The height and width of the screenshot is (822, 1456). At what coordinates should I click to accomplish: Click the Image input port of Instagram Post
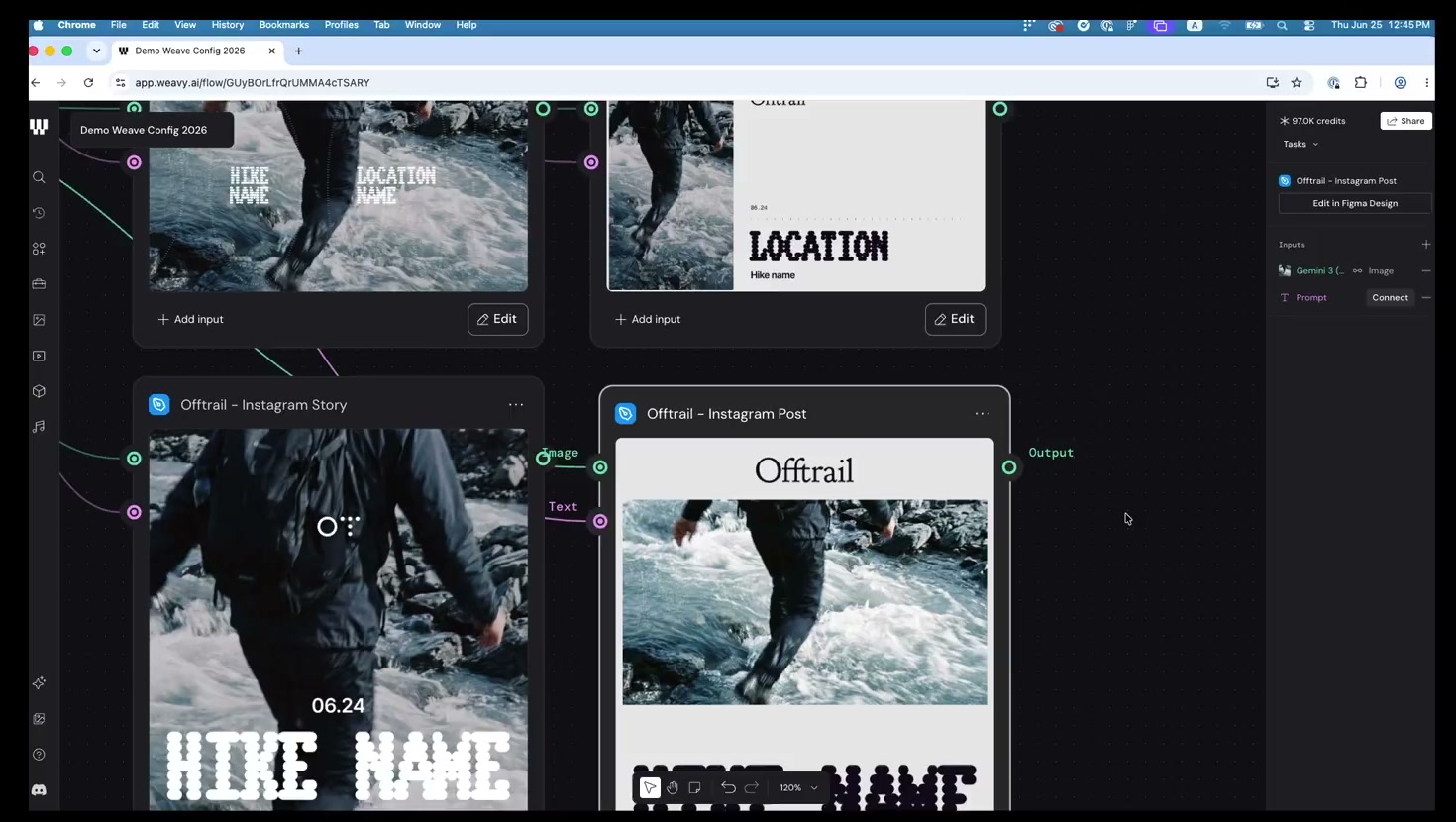(600, 467)
